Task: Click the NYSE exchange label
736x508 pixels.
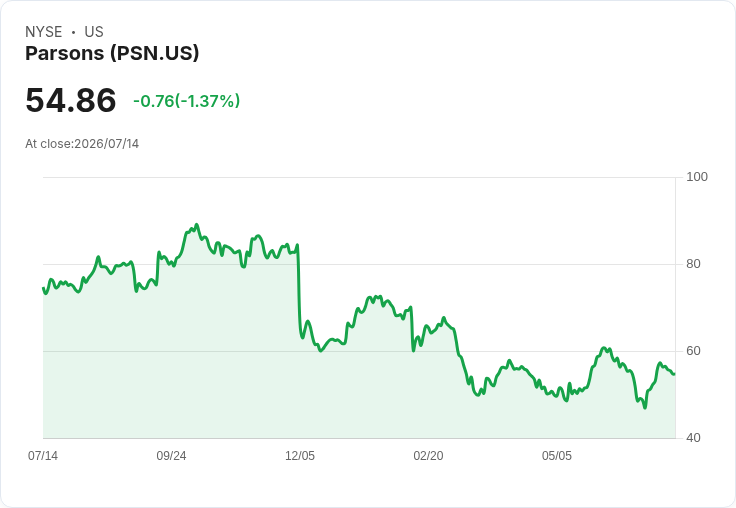Action: pos(44,32)
